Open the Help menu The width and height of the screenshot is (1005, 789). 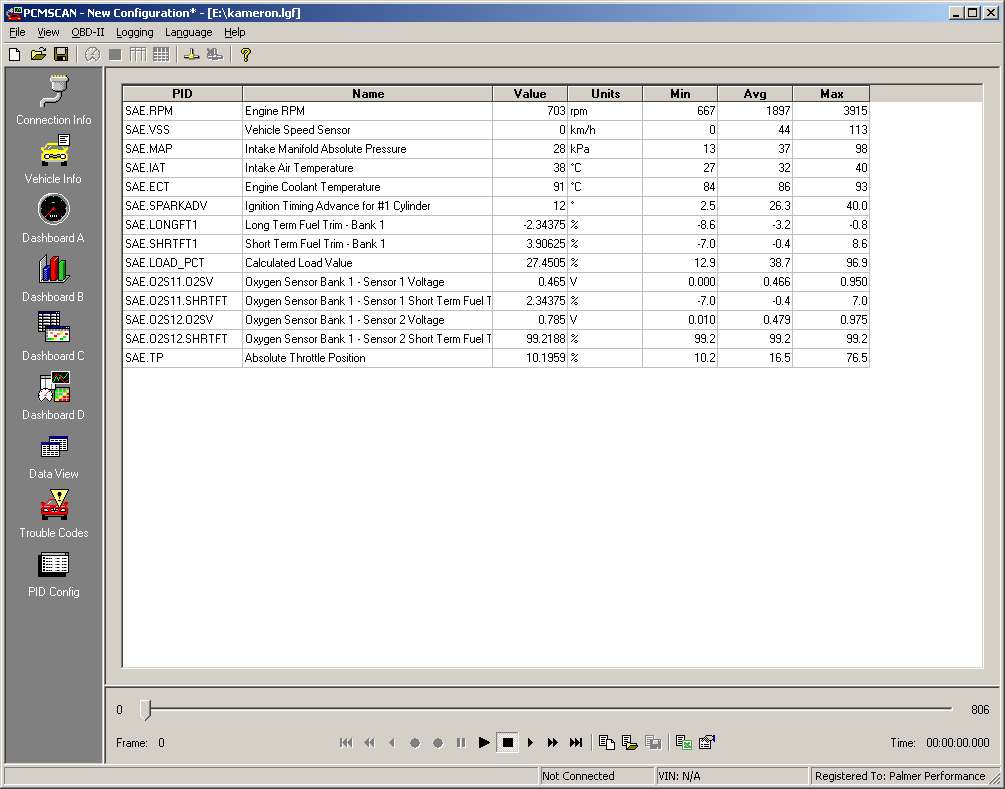[235, 32]
